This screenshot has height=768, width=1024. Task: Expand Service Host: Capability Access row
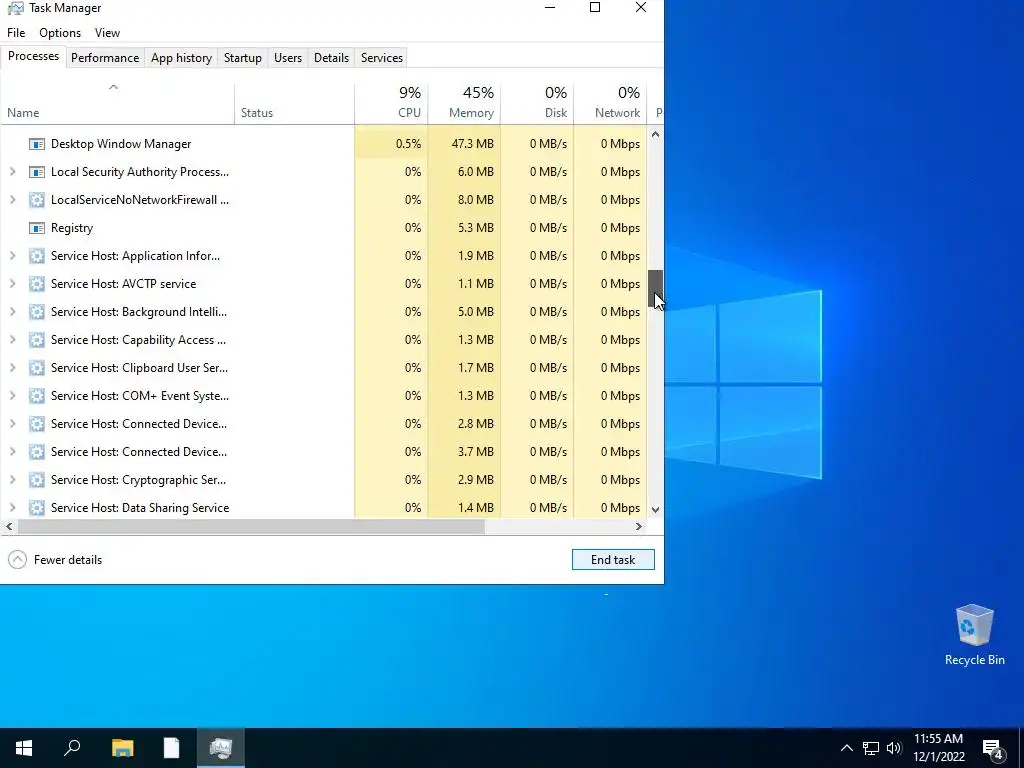pyautogui.click(x=12, y=340)
